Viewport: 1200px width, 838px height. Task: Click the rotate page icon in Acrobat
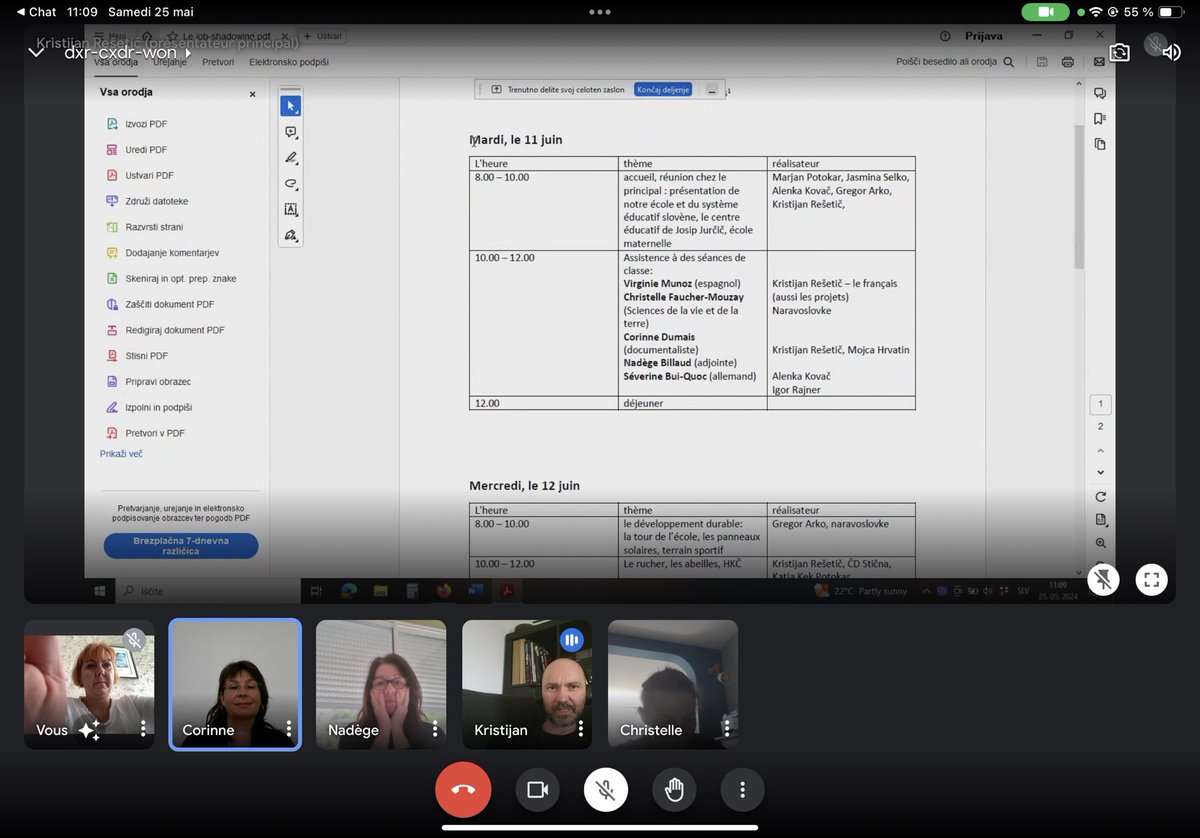click(x=1101, y=497)
